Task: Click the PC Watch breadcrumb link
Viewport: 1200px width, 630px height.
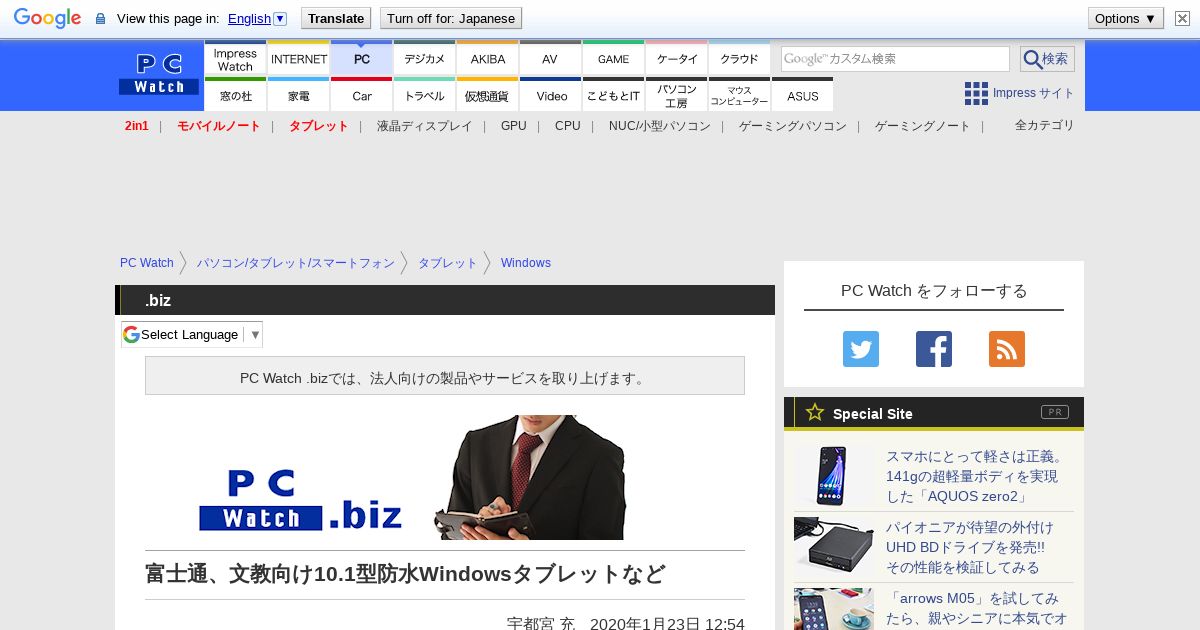Action: [x=147, y=263]
